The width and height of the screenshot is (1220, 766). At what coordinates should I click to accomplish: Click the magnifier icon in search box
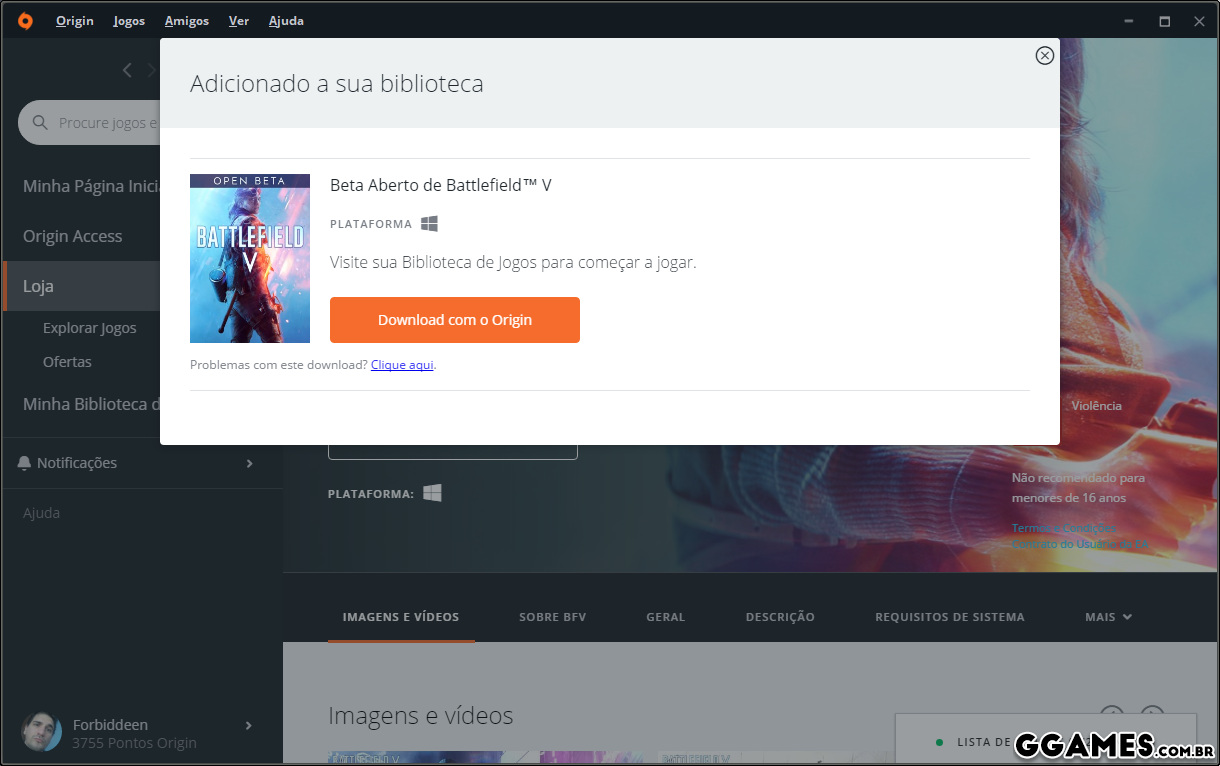pos(40,123)
